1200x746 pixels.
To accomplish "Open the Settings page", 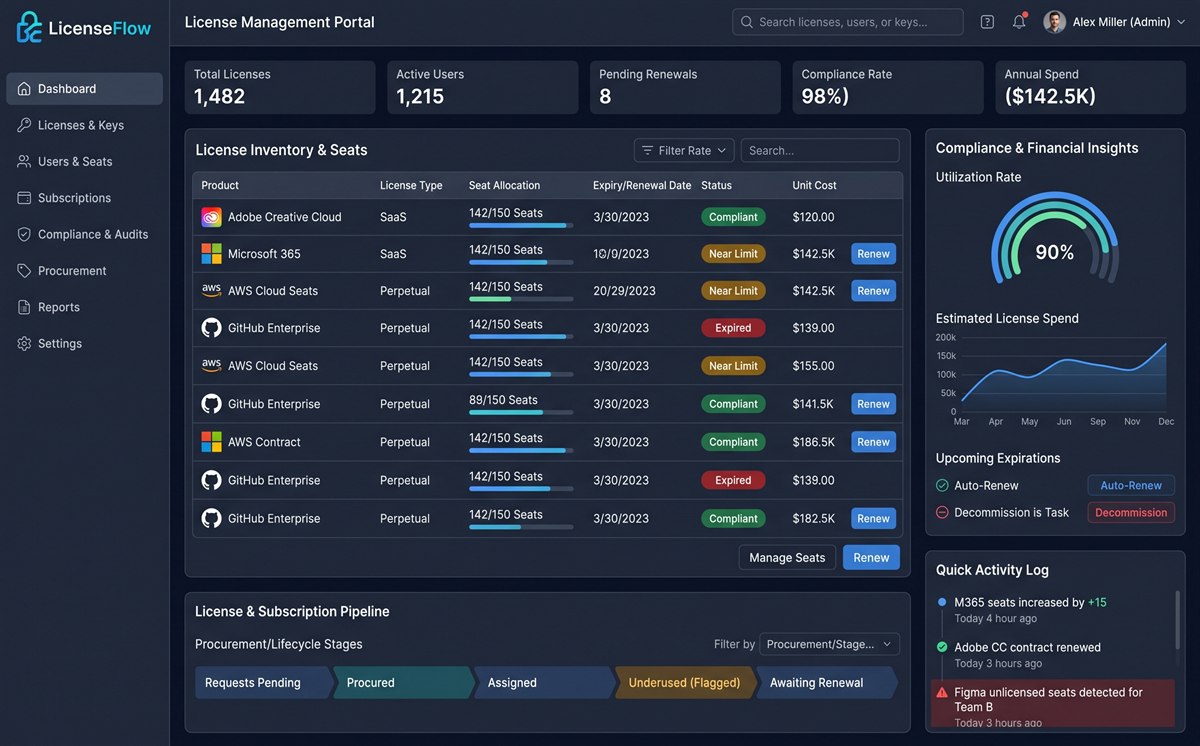I will click(x=85, y=343).
